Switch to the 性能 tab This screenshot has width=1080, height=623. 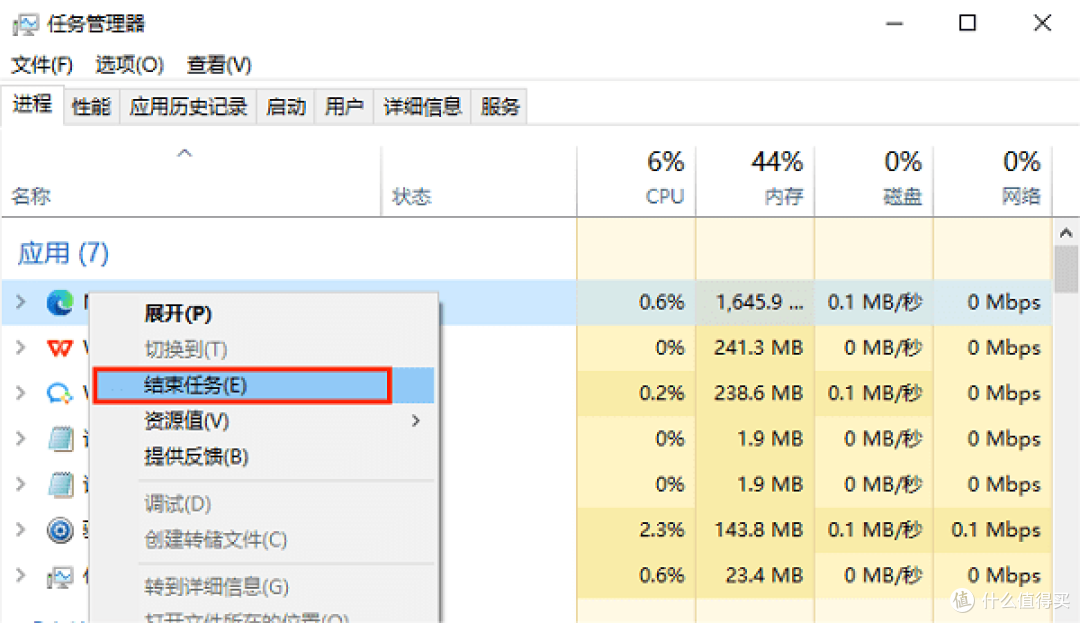(x=91, y=107)
